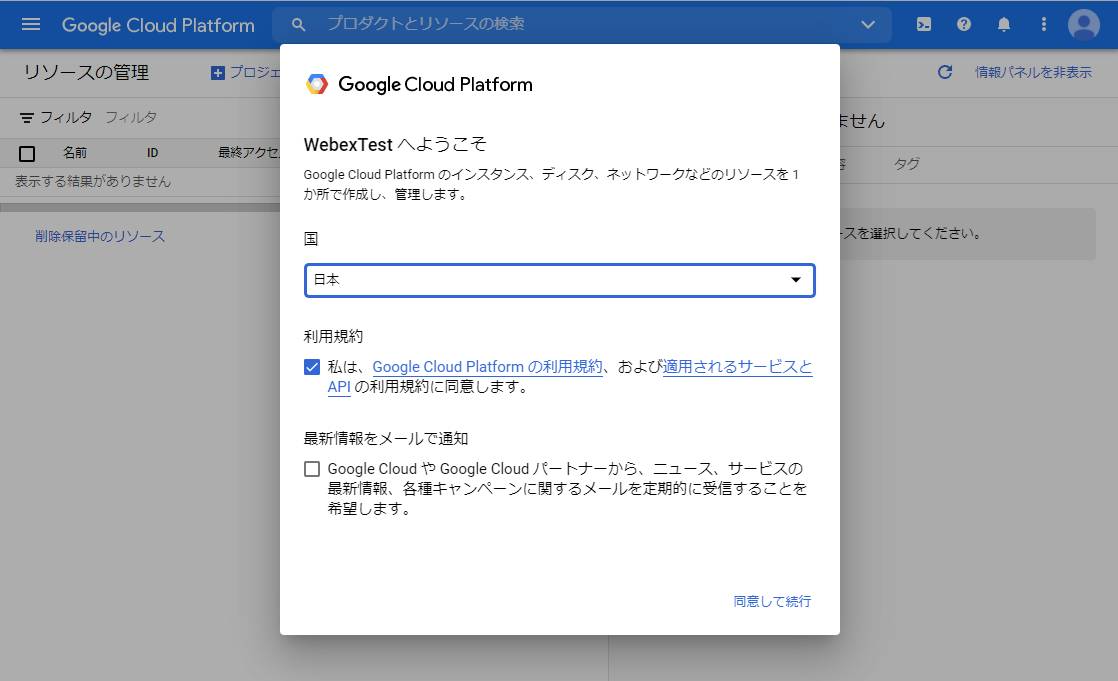
Task: Click the filter icon in resource list
Action: pyautogui.click(x=27, y=118)
